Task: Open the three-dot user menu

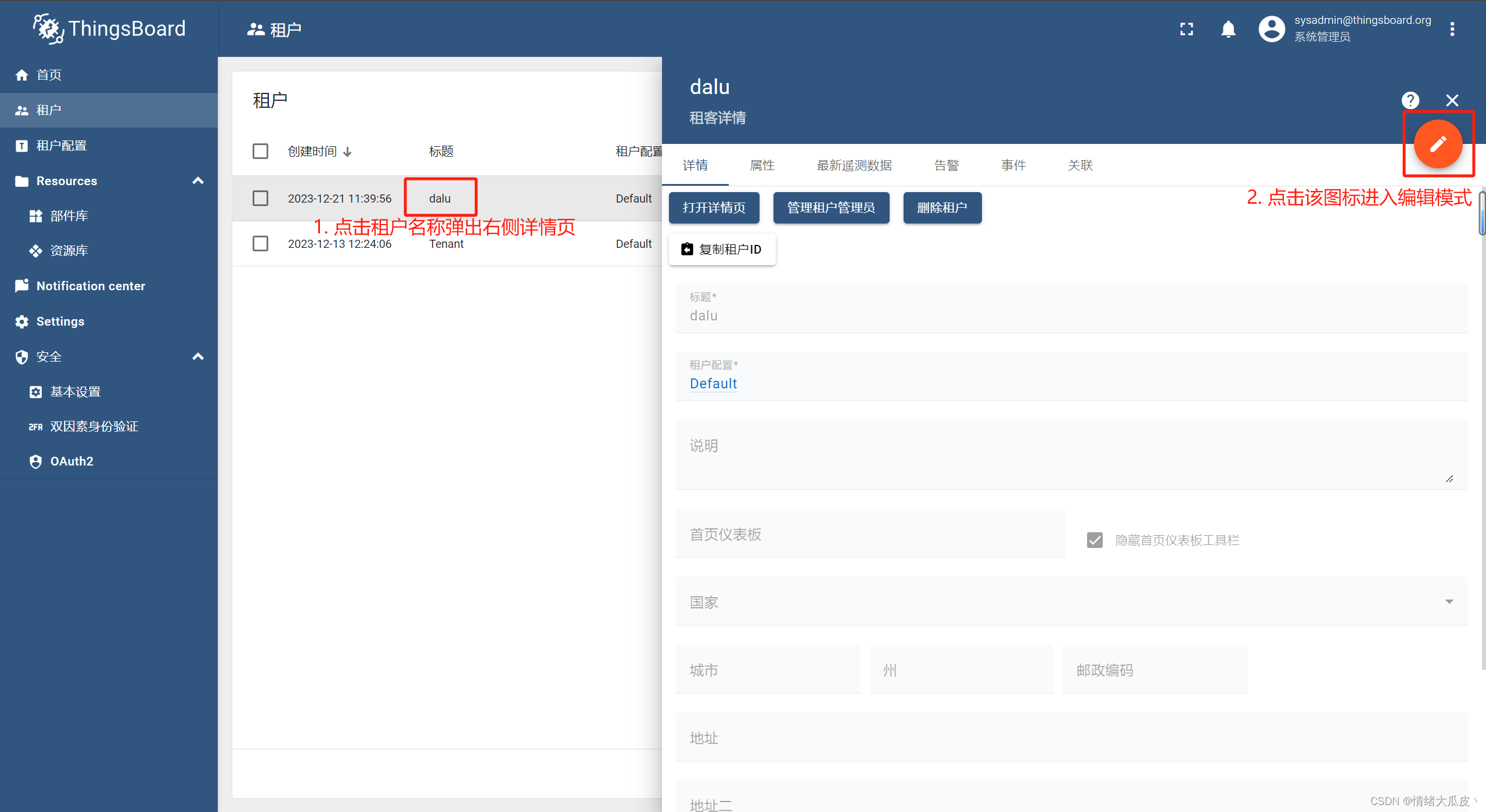Action: [1452, 29]
